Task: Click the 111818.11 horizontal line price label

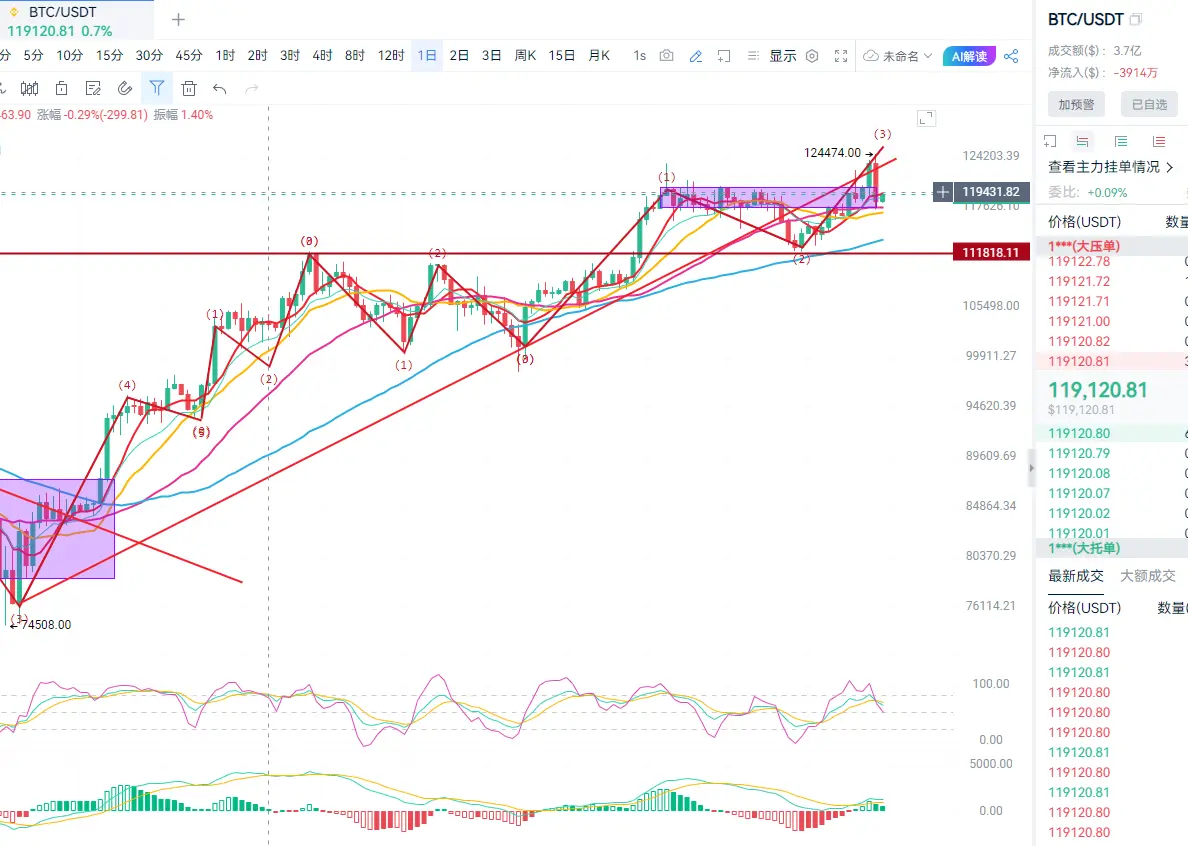Action: (x=991, y=252)
